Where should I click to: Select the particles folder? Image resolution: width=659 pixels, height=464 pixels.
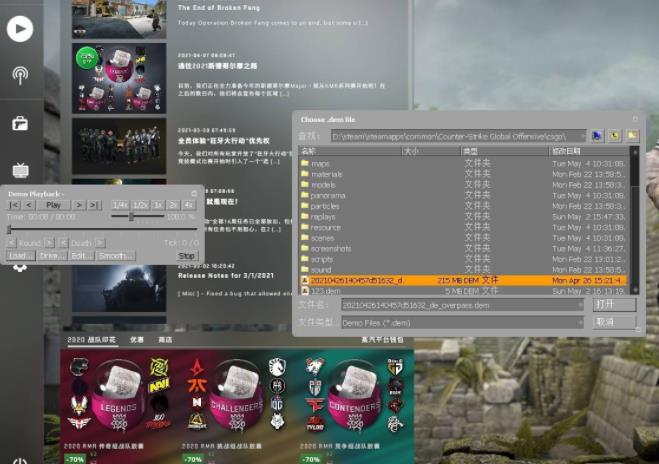point(464,206)
